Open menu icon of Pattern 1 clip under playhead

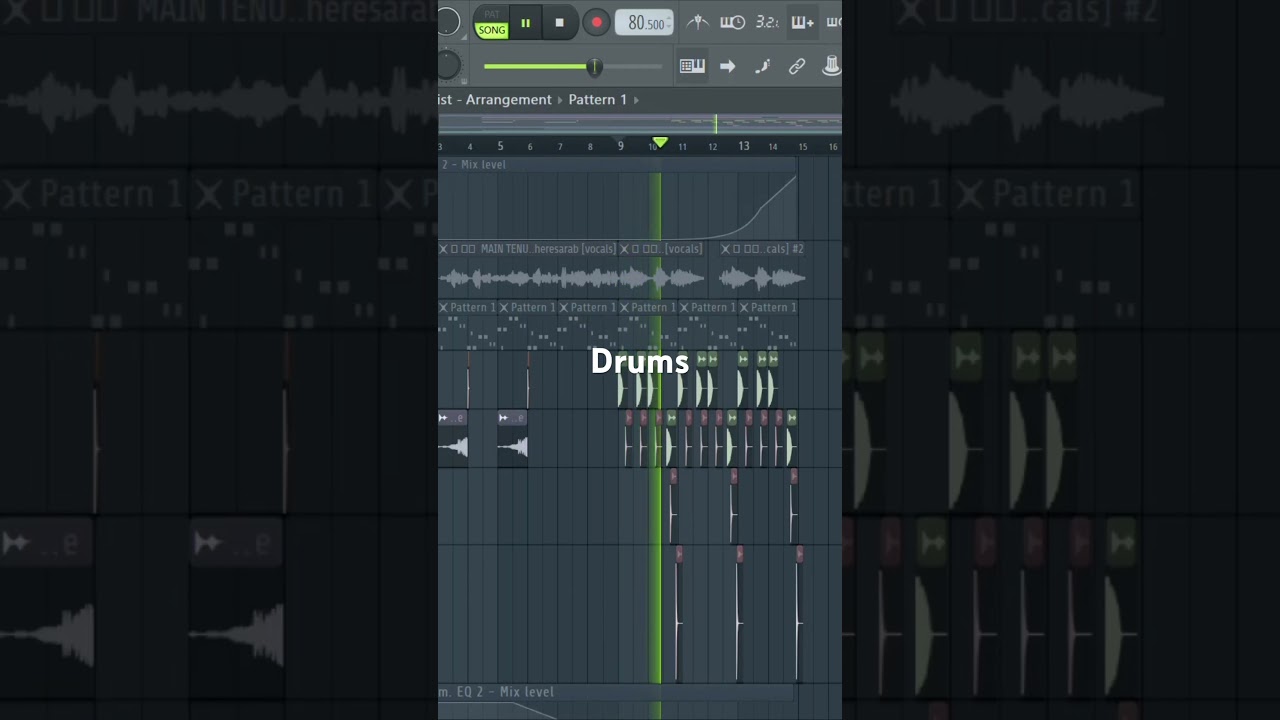click(624, 307)
